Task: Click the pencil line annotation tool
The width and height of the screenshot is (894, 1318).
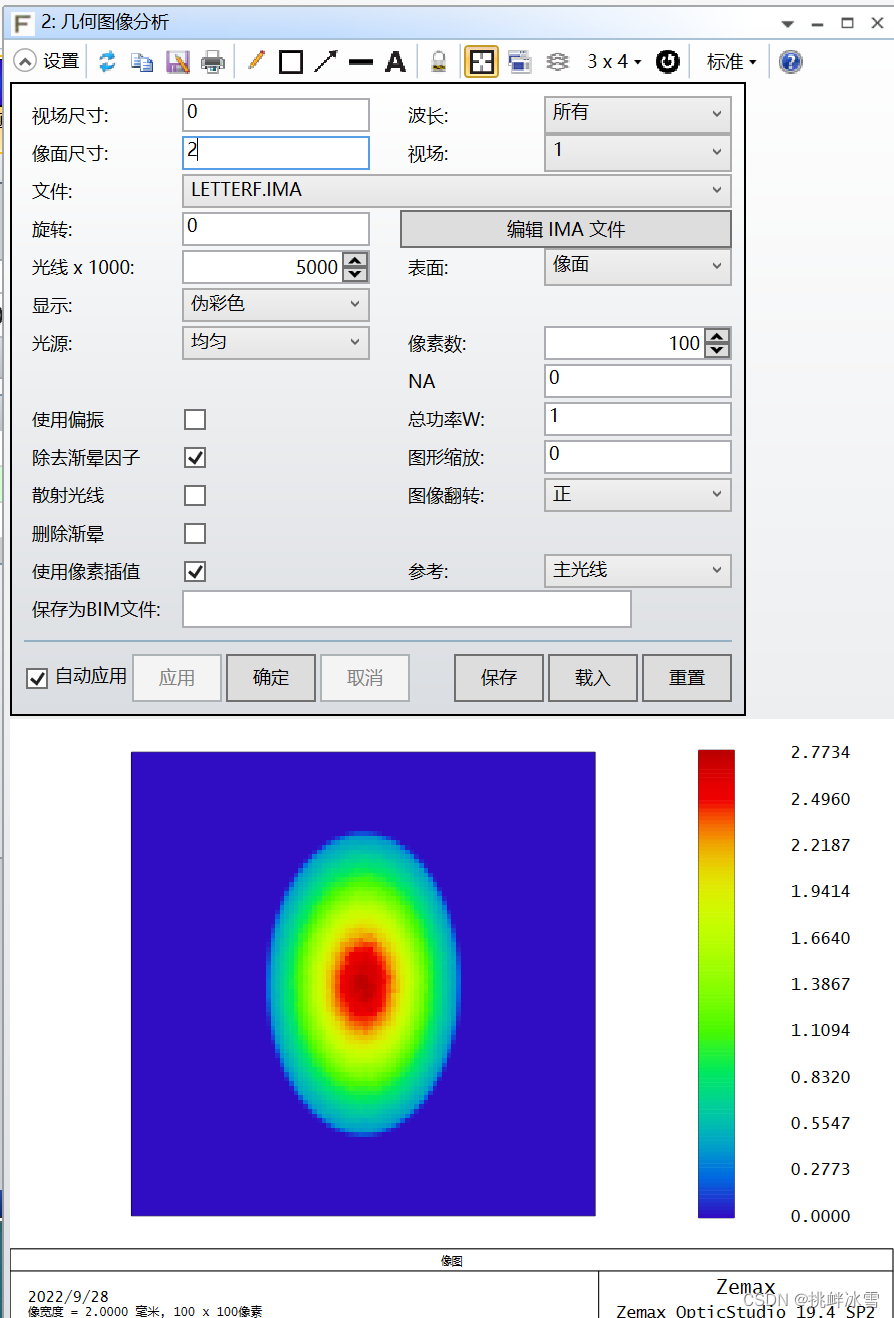Action: tap(255, 61)
